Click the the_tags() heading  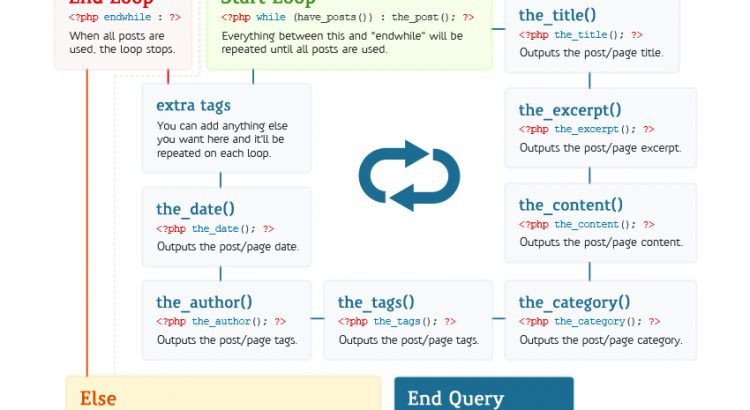pos(376,302)
